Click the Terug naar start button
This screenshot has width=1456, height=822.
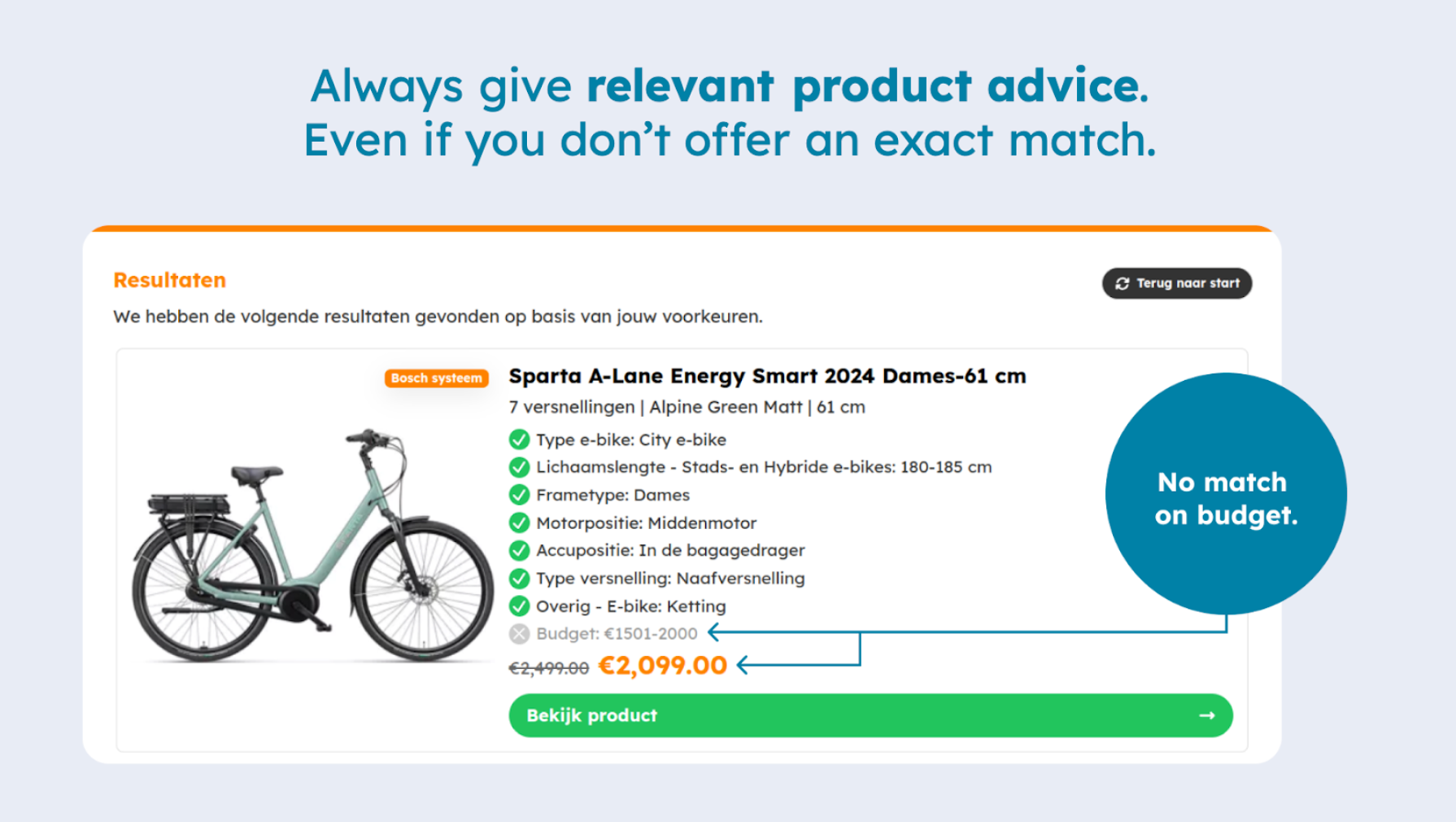click(x=1177, y=283)
